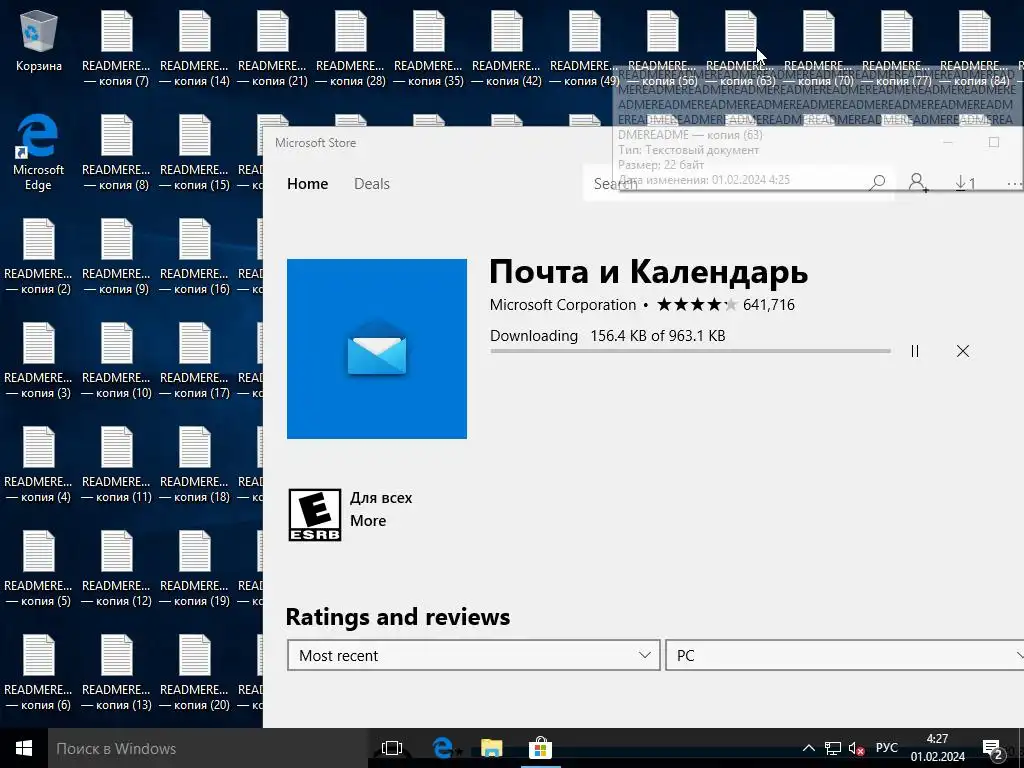Screen dimensions: 1024x768
Task: Select README копия (7) file on desktop
Action: coord(116,48)
